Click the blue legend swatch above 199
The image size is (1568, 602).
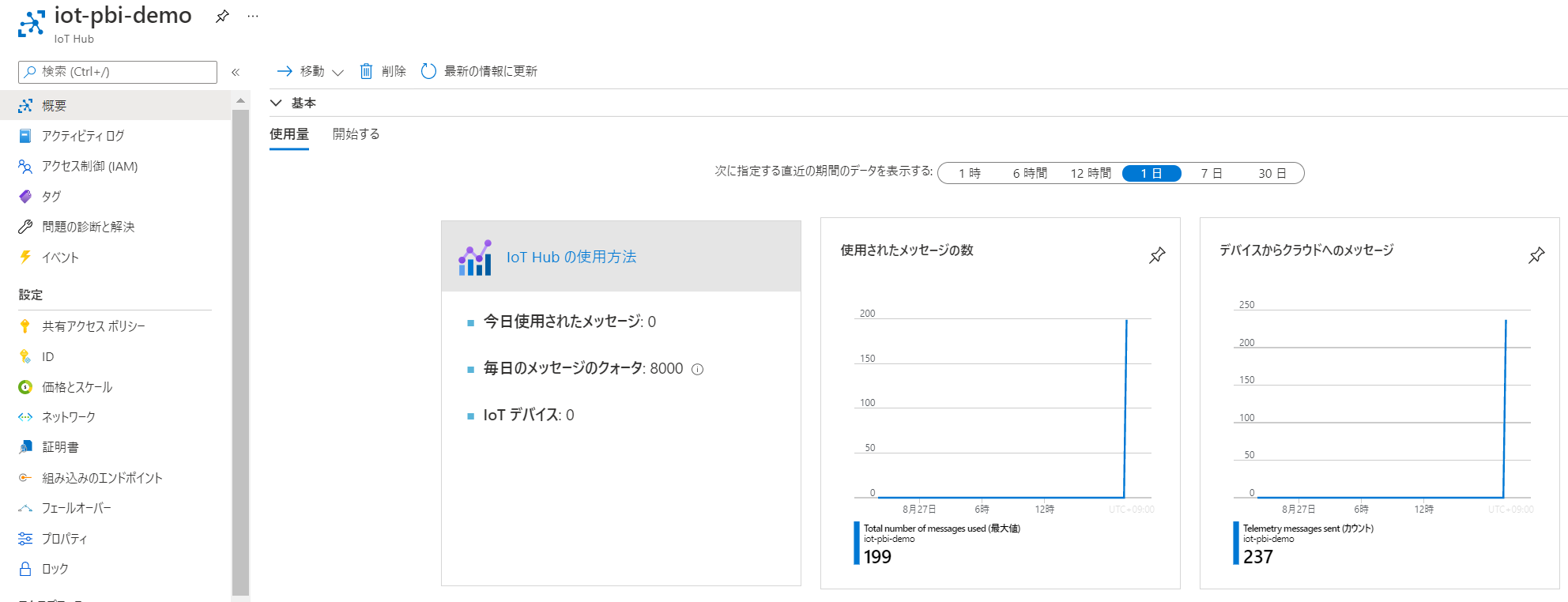pyautogui.click(x=857, y=543)
